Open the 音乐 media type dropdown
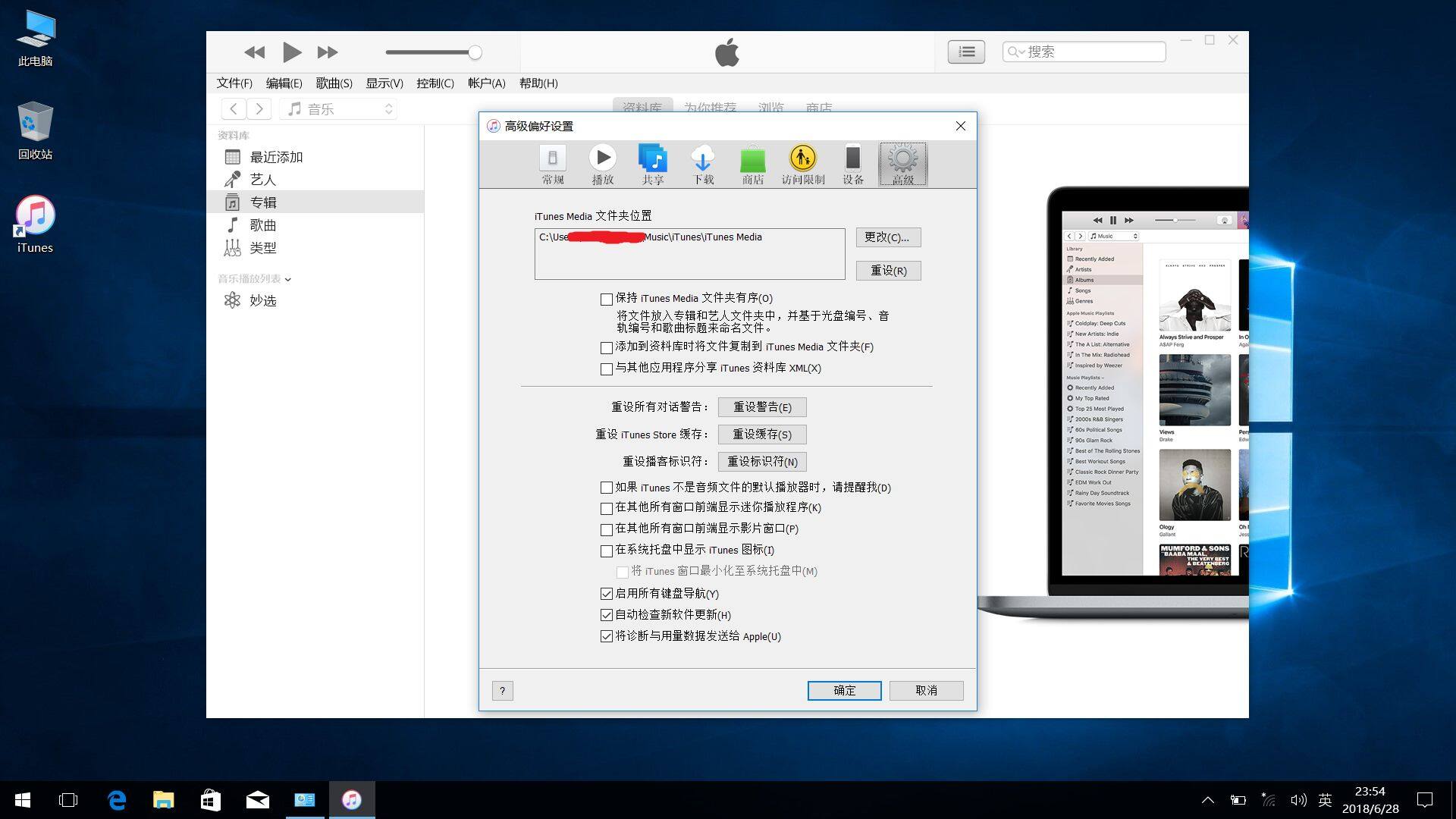The height and width of the screenshot is (819, 1456). [339, 109]
